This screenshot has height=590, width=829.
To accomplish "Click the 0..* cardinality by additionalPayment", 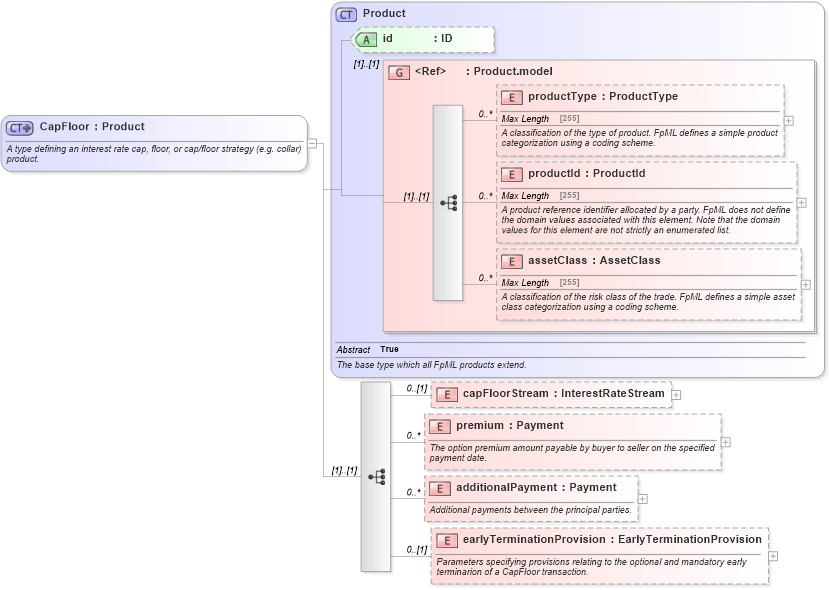I will (413, 492).
